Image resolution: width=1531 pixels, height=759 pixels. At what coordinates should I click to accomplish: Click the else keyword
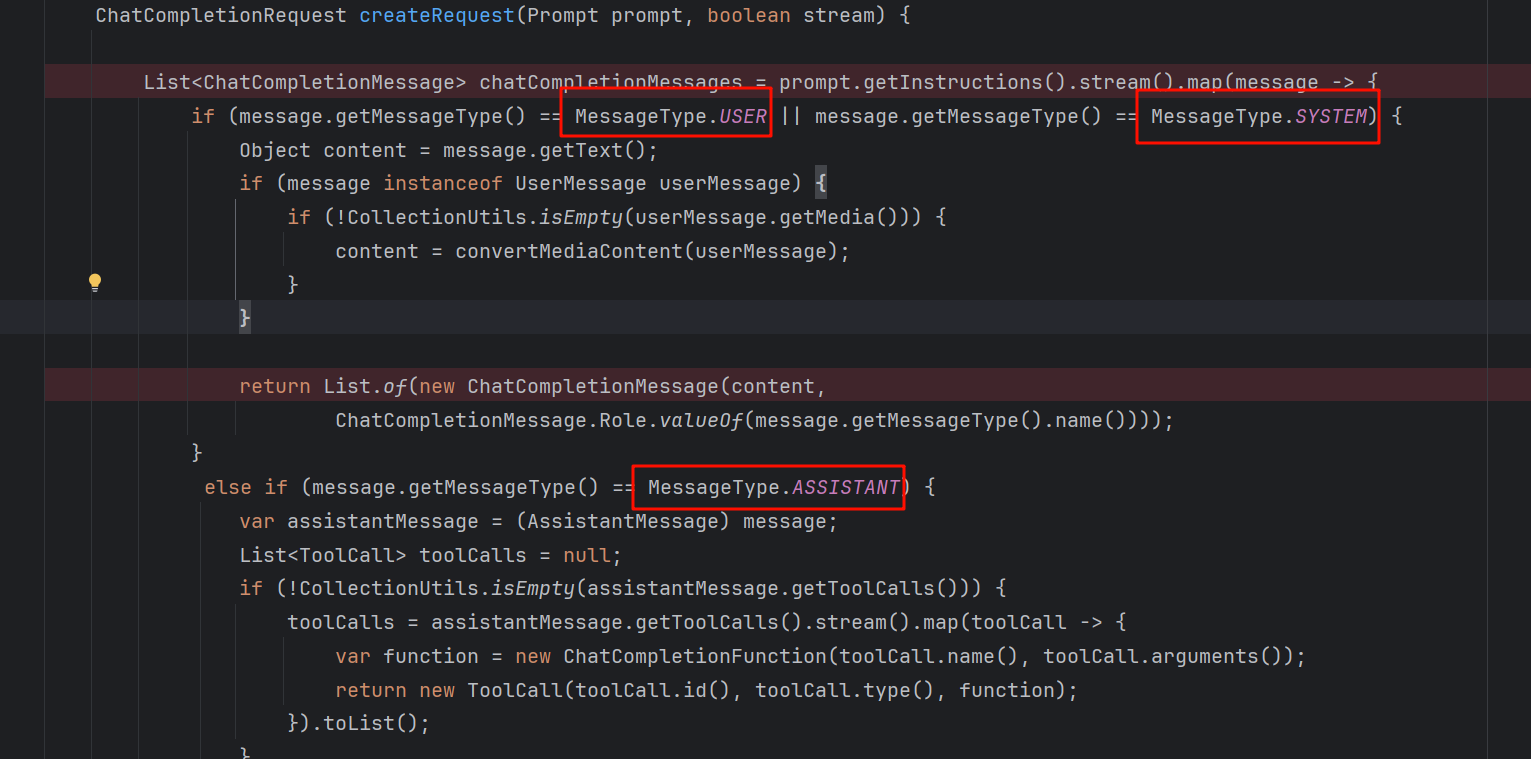[227, 488]
